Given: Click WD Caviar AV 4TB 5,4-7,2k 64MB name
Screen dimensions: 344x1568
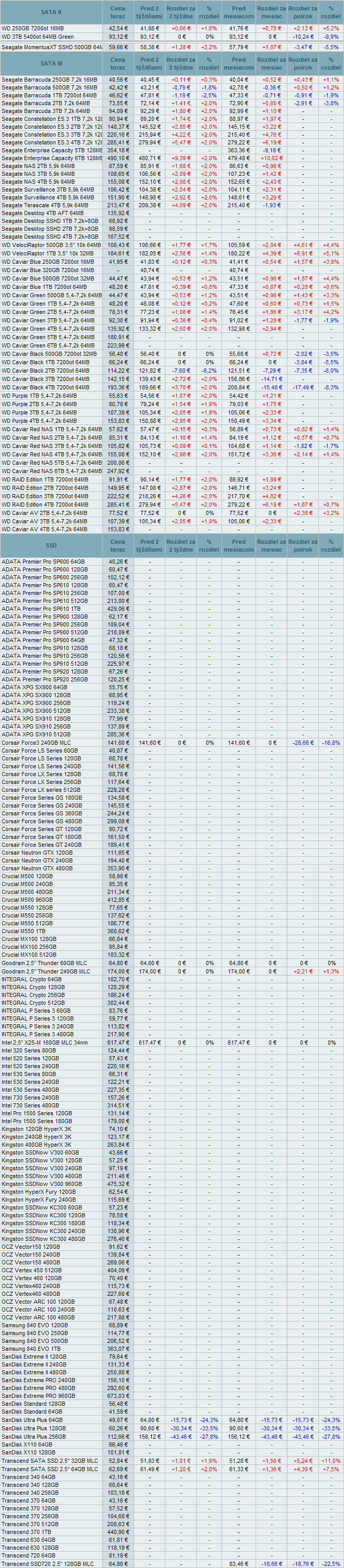Looking at the screenshot, I should (x=45, y=530).
